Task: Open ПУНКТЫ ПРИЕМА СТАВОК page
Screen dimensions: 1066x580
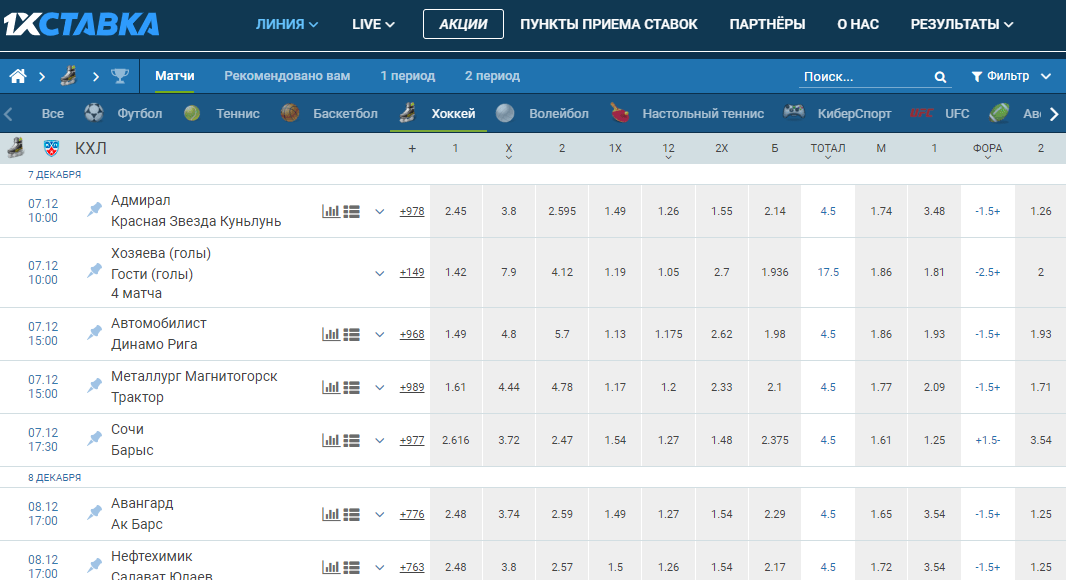Action: pyautogui.click(x=608, y=24)
